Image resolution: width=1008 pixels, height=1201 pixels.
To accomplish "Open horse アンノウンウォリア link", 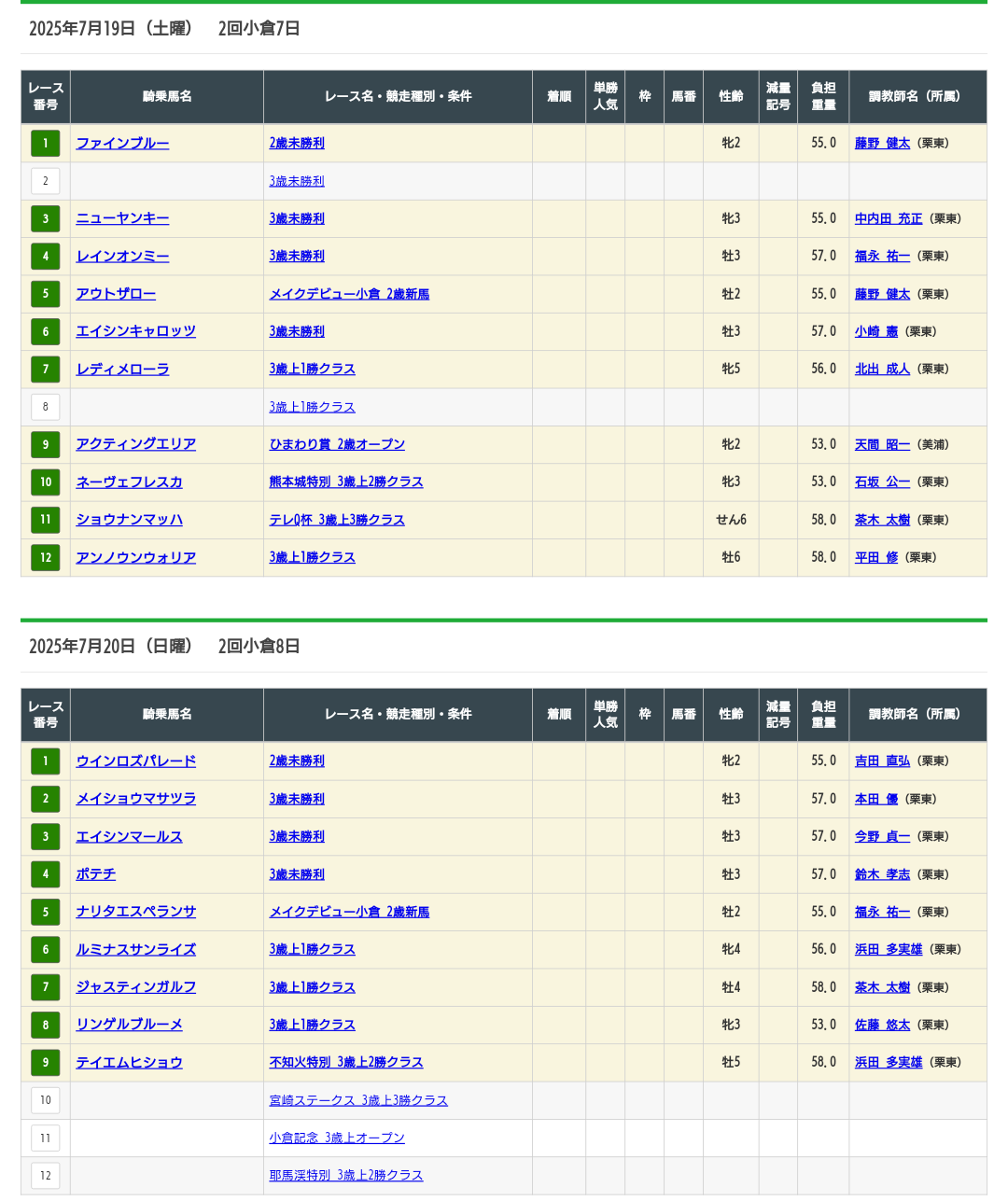I will [x=136, y=558].
